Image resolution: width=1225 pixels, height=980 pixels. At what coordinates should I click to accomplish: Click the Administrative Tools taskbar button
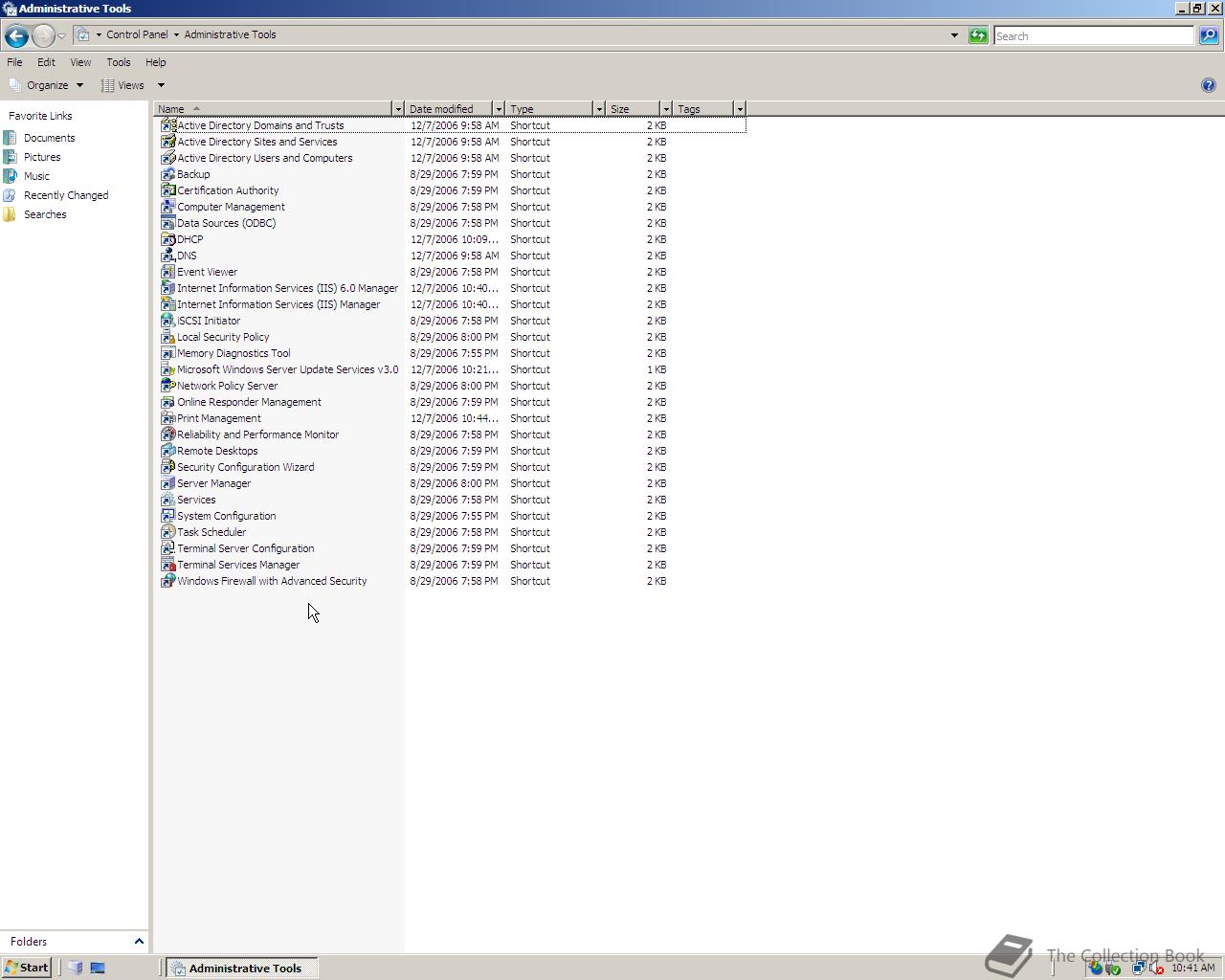click(242, 968)
